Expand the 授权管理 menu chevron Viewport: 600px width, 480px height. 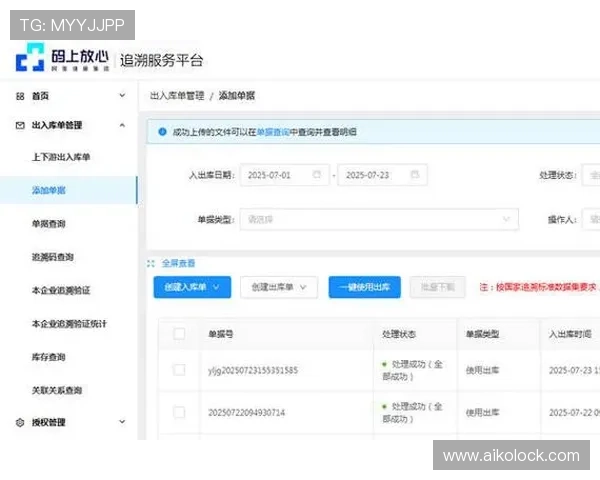point(122,421)
